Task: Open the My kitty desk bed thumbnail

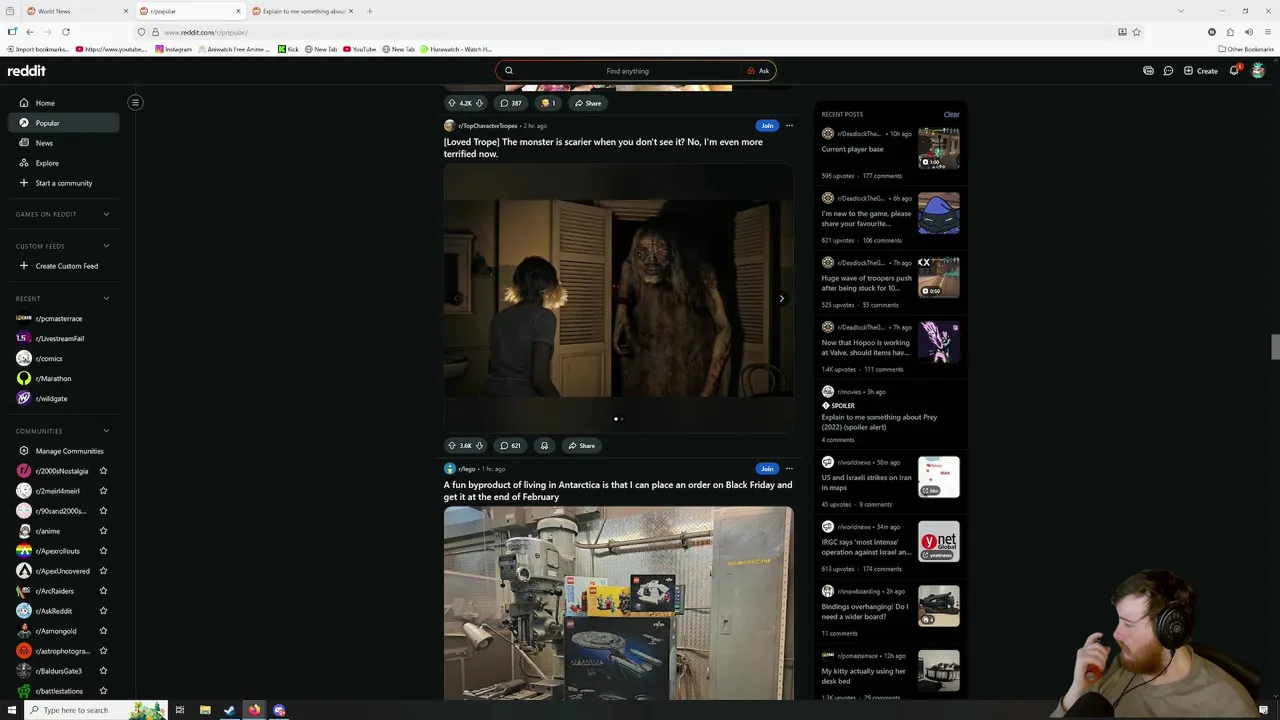Action: (939, 670)
